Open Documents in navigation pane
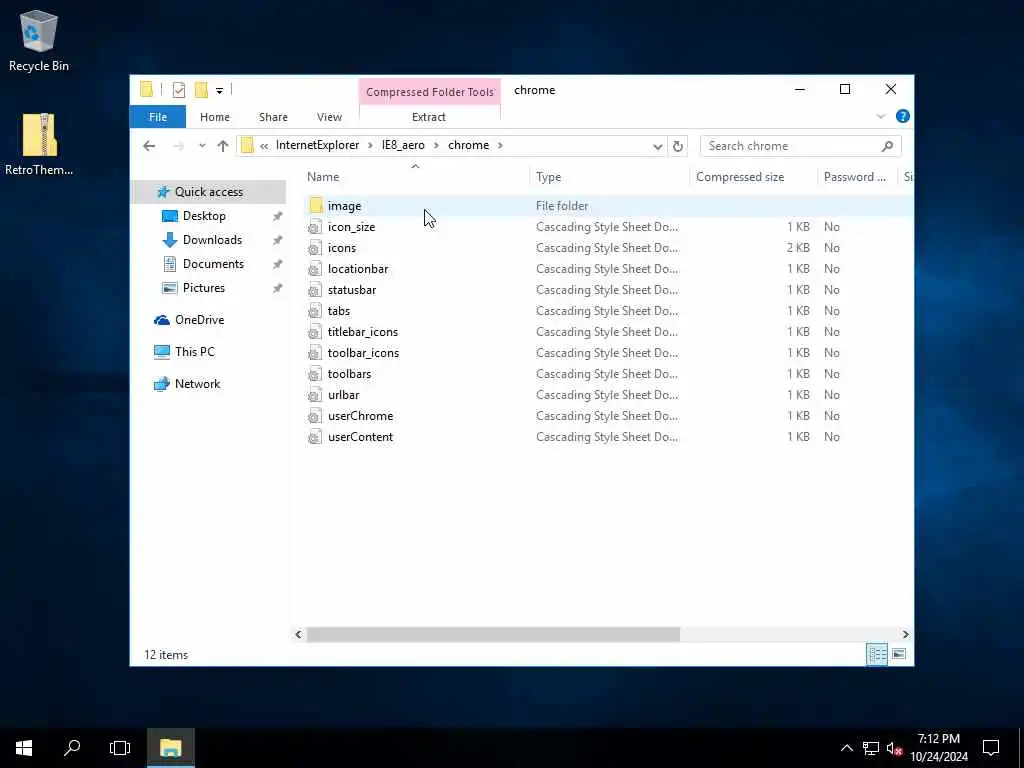Screen dimensions: 1024x768 [213, 264]
